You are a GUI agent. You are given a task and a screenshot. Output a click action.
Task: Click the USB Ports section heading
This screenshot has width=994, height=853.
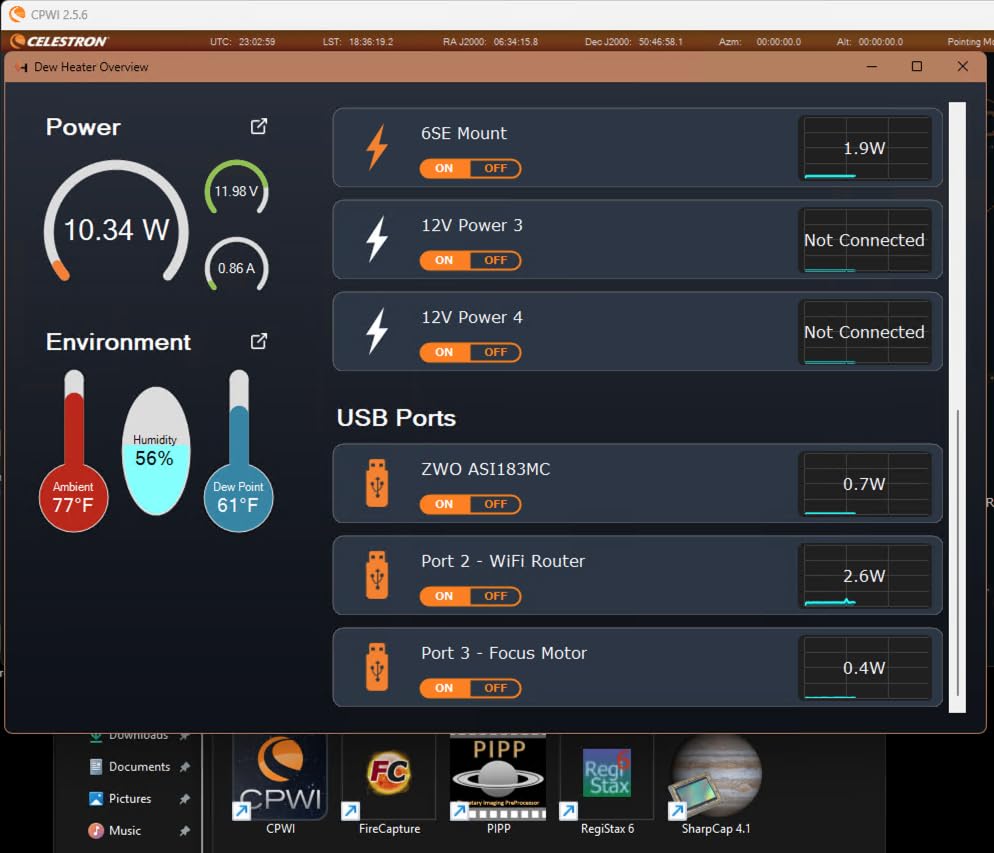396,418
